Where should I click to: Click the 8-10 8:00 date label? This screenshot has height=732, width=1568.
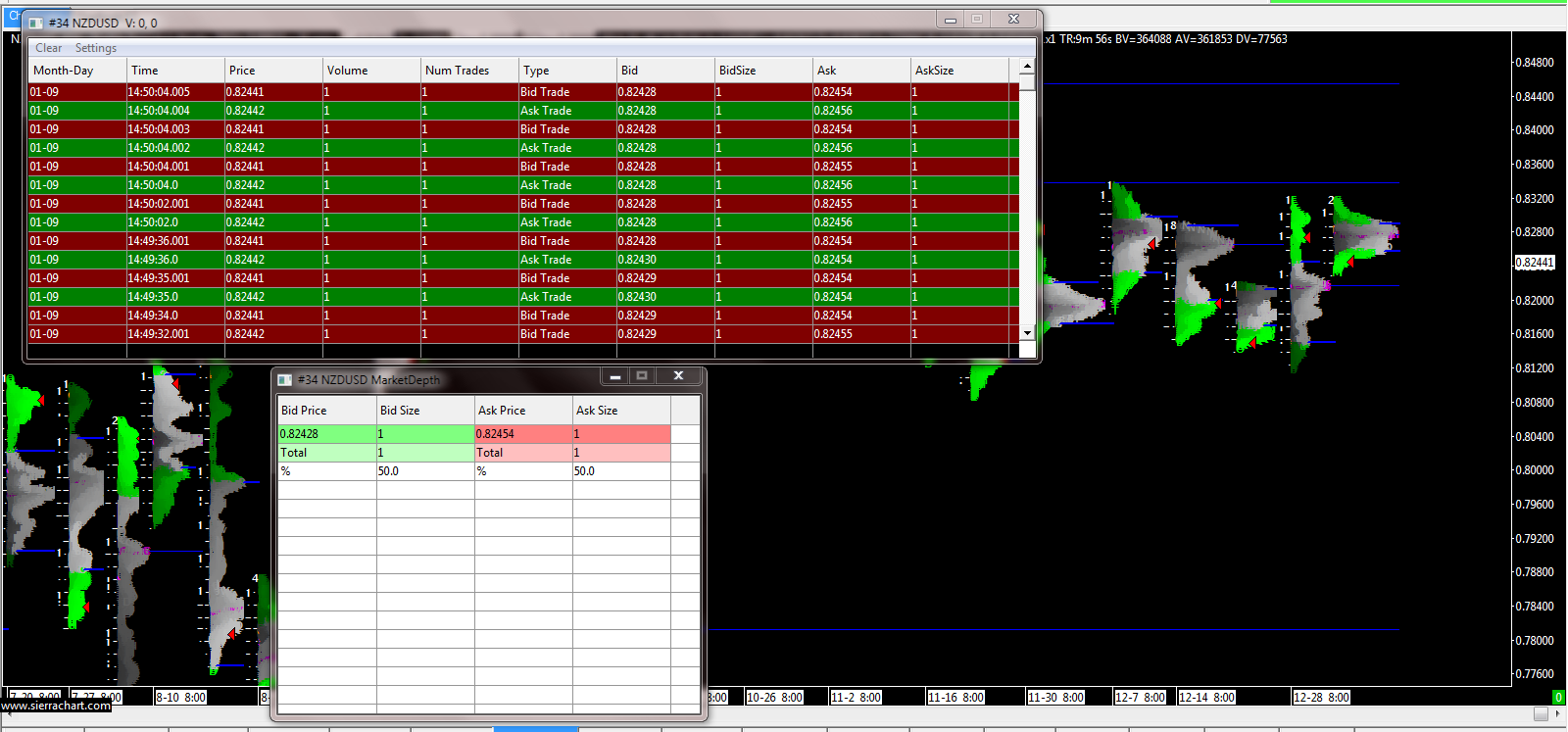click(181, 698)
